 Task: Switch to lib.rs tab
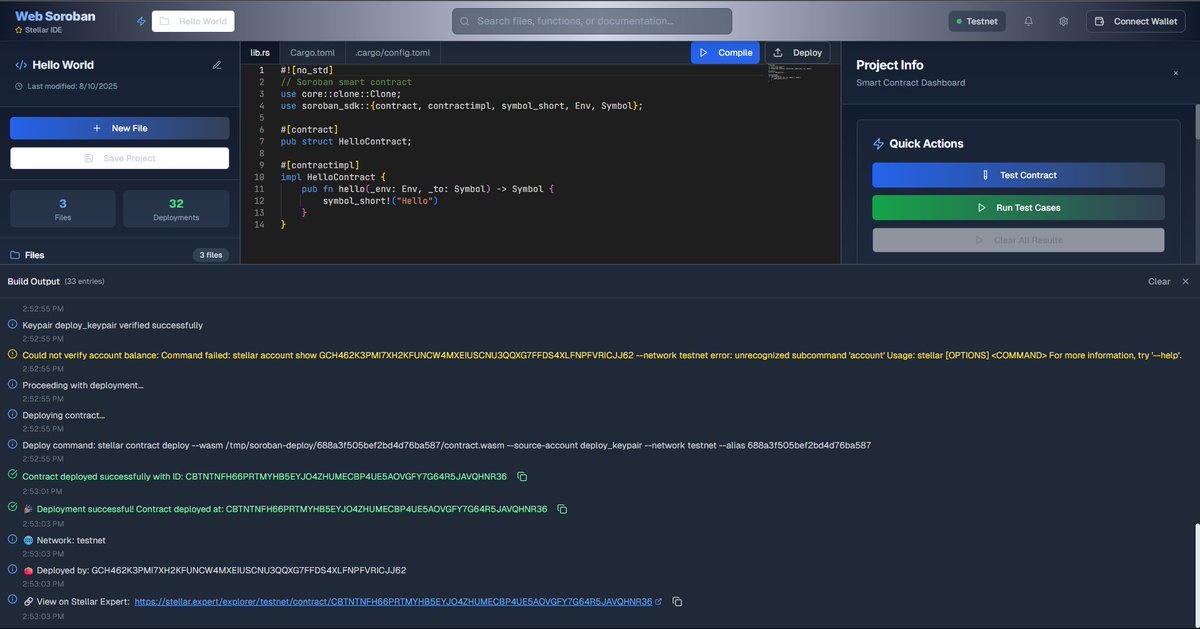[260, 52]
